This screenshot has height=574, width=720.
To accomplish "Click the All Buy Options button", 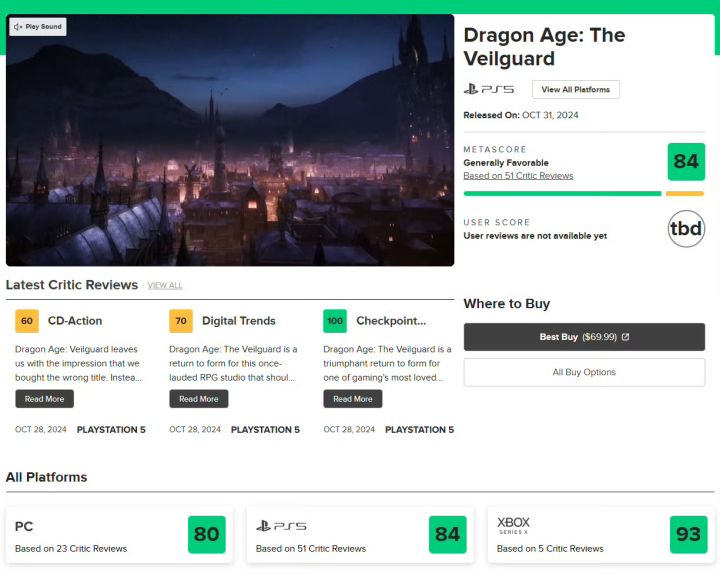I will tap(584, 372).
